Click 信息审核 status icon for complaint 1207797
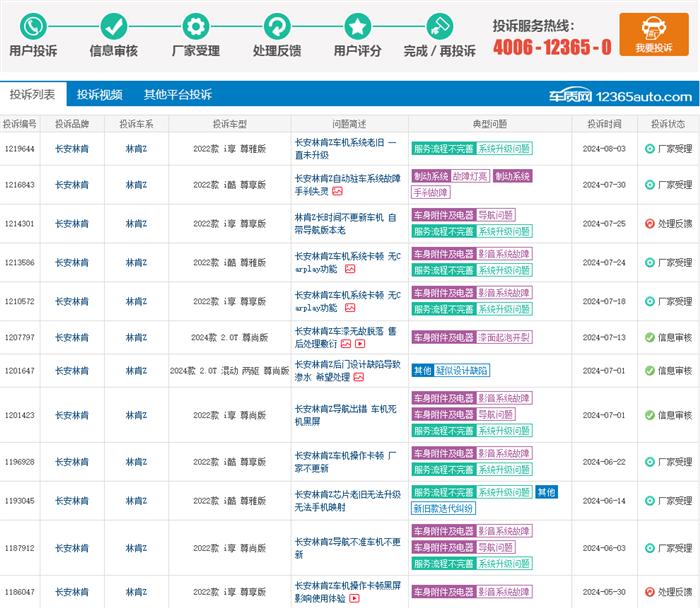This screenshot has height=608, width=700. 650,337
